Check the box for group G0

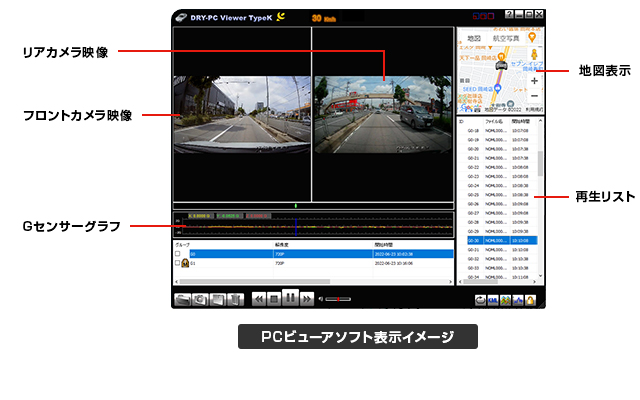[178, 254]
